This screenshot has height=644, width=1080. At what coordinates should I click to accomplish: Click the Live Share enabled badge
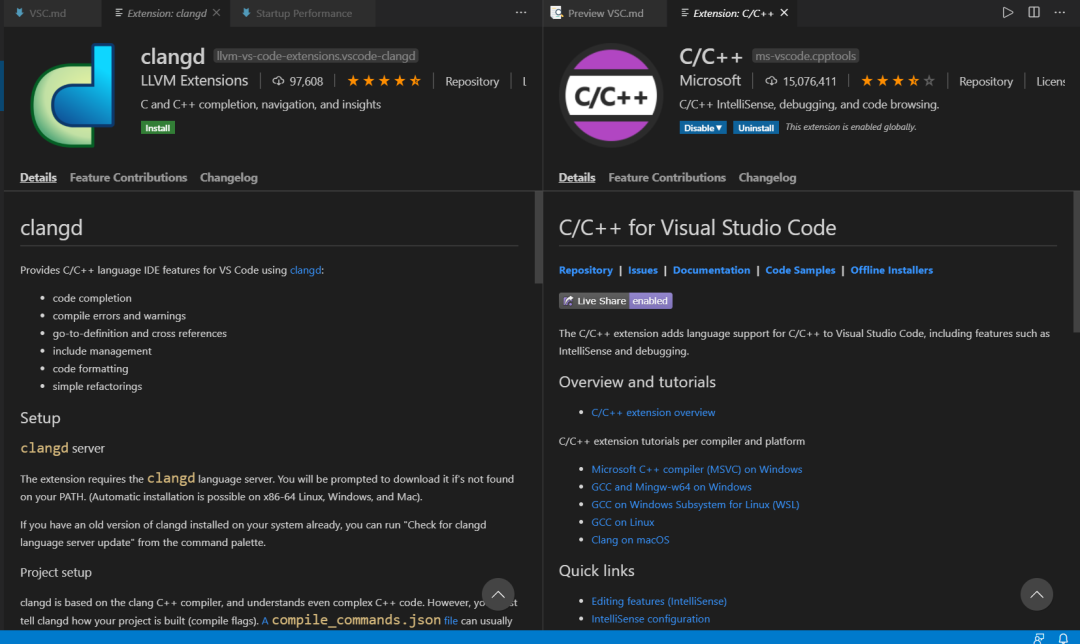616,300
